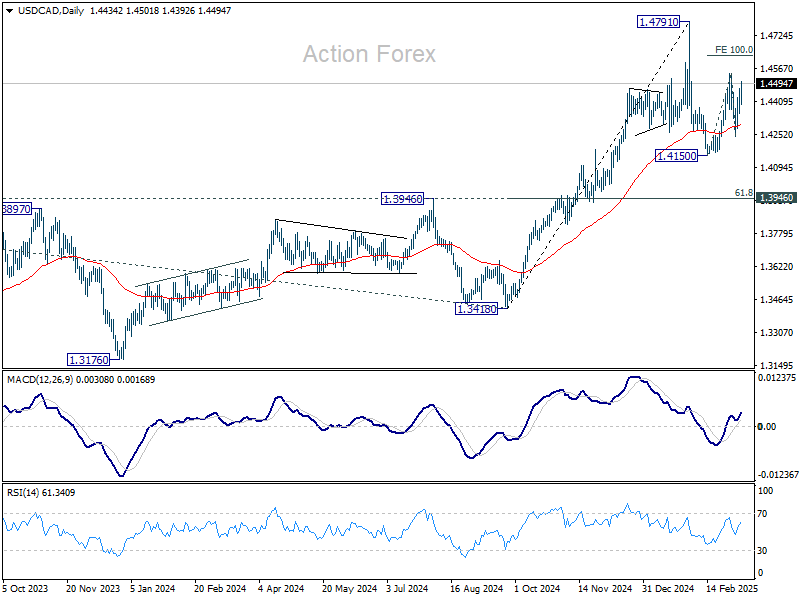Image resolution: width=800 pixels, height=600 pixels.
Task: Click the 1.33070 price scale value
Action: (x=777, y=333)
